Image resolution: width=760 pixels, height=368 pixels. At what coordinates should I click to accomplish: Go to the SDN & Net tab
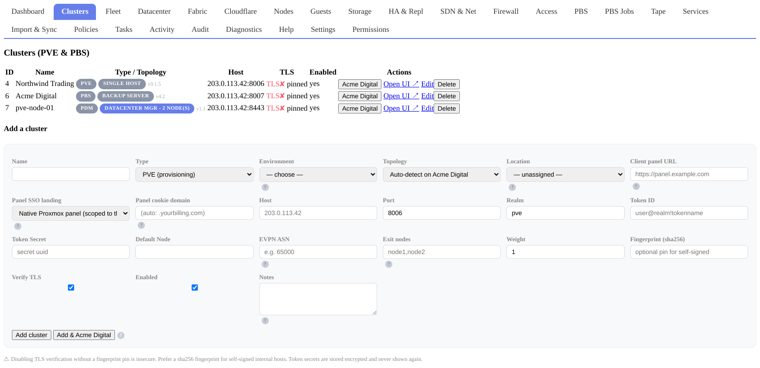pyautogui.click(x=458, y=12)
